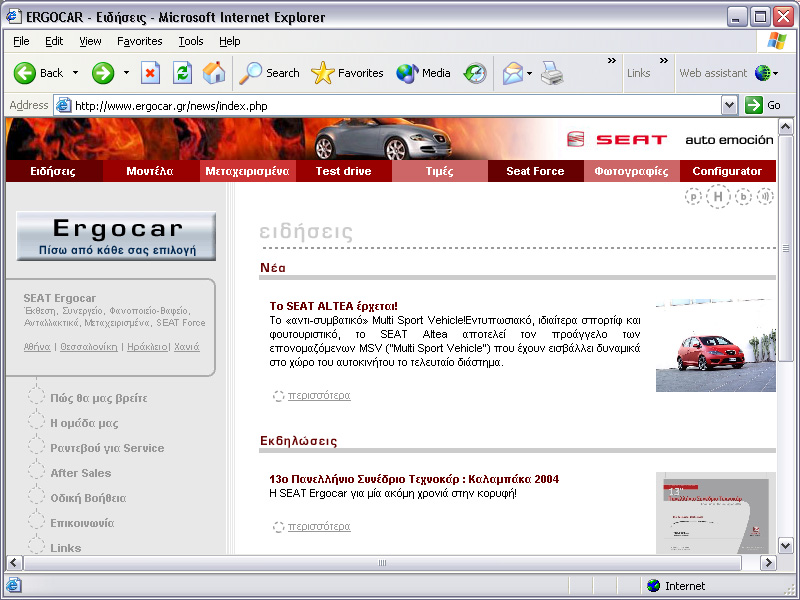Click the horizontal scrollbar right arrow
The height and width of the screenshot is (600, 800).
[768, 563]
